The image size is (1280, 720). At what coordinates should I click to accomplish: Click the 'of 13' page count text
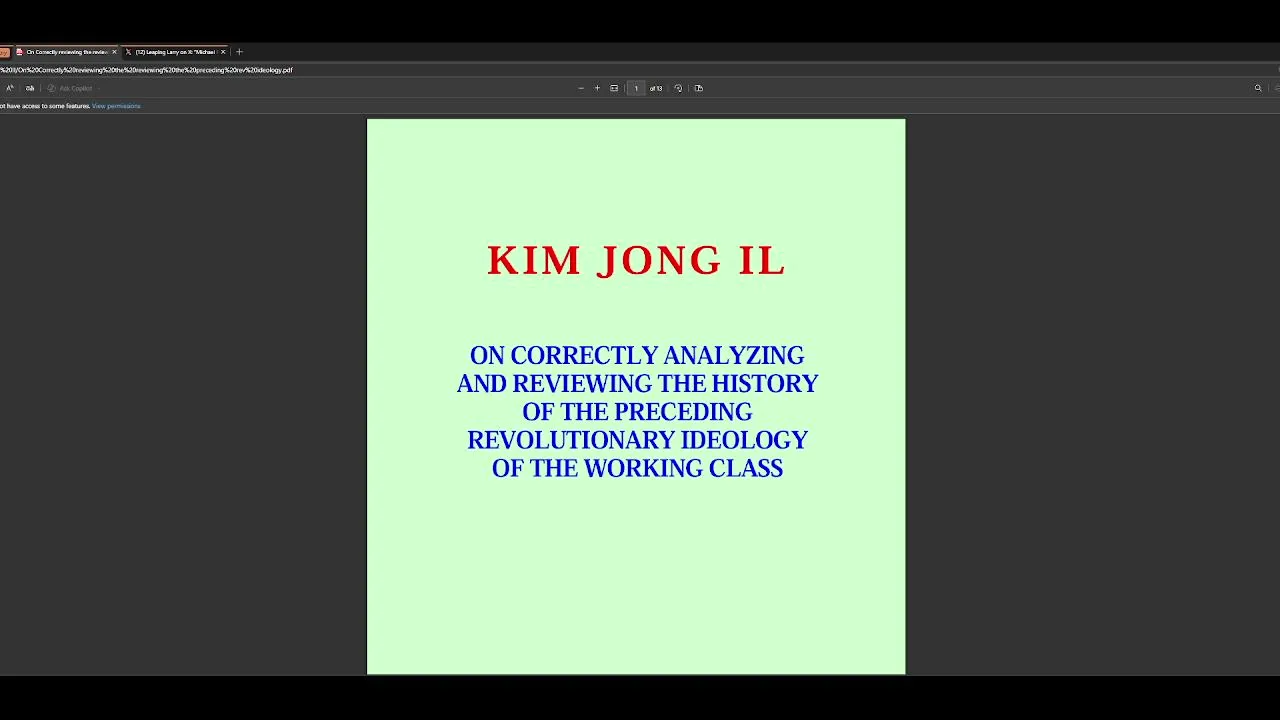coord(656,88)
